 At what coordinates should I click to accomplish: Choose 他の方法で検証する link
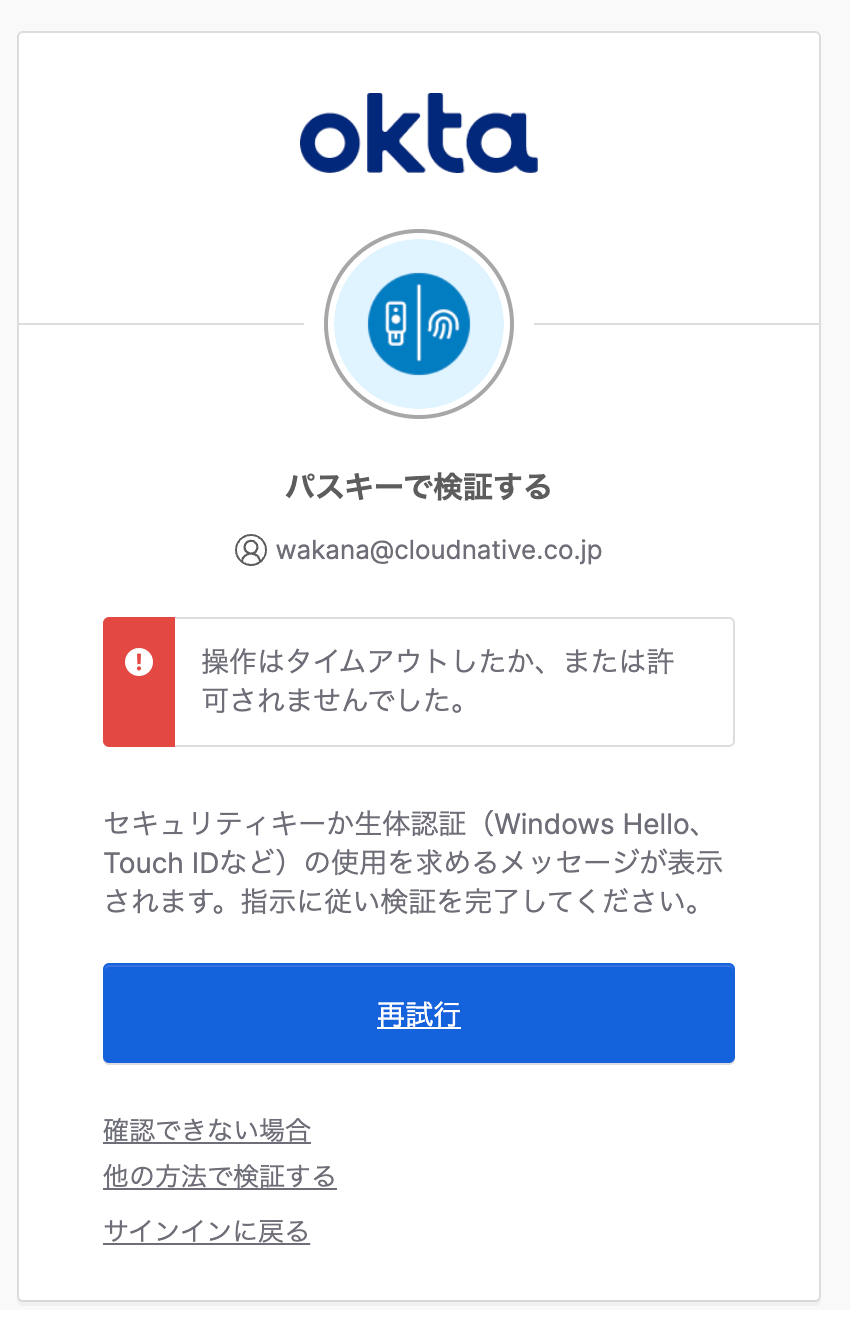coord(220,1176)
